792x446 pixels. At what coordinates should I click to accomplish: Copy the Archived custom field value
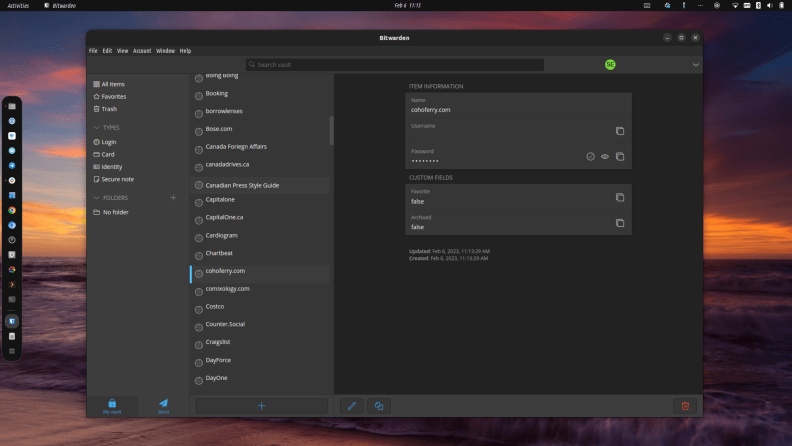pos(620,223)
